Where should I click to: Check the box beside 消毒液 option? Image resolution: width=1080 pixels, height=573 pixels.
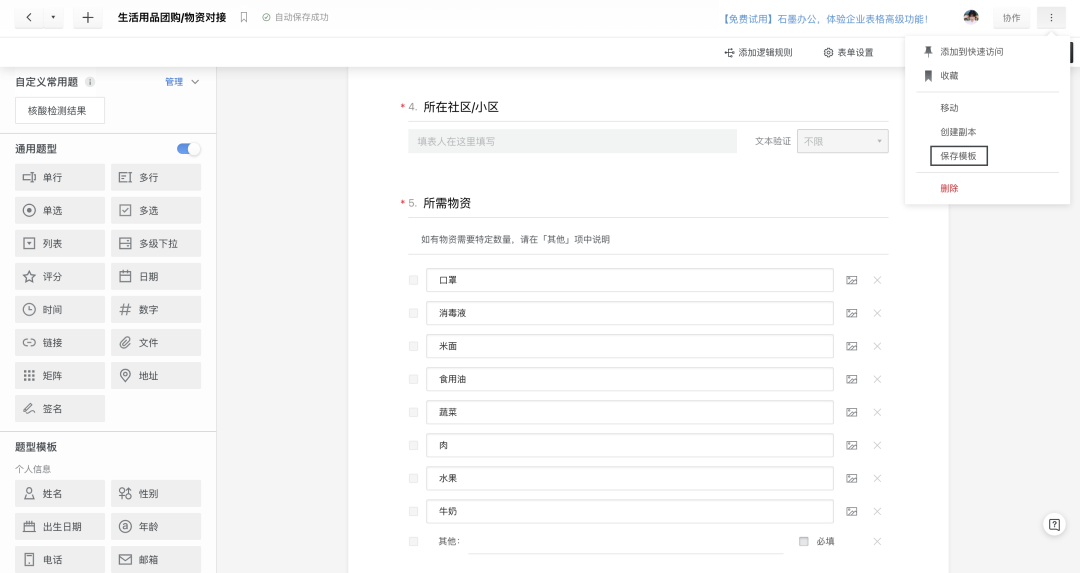(413, 313)
